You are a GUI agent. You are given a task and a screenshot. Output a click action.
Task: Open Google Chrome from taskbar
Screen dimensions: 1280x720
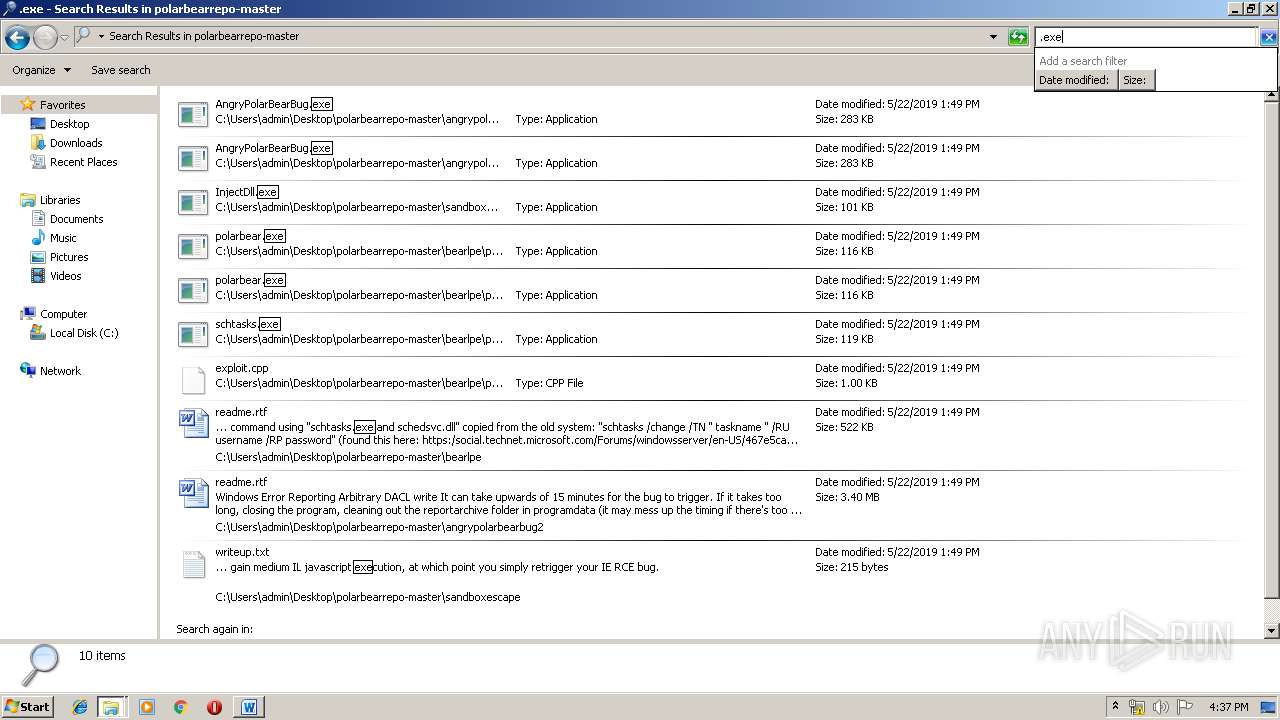coord(181,707)
